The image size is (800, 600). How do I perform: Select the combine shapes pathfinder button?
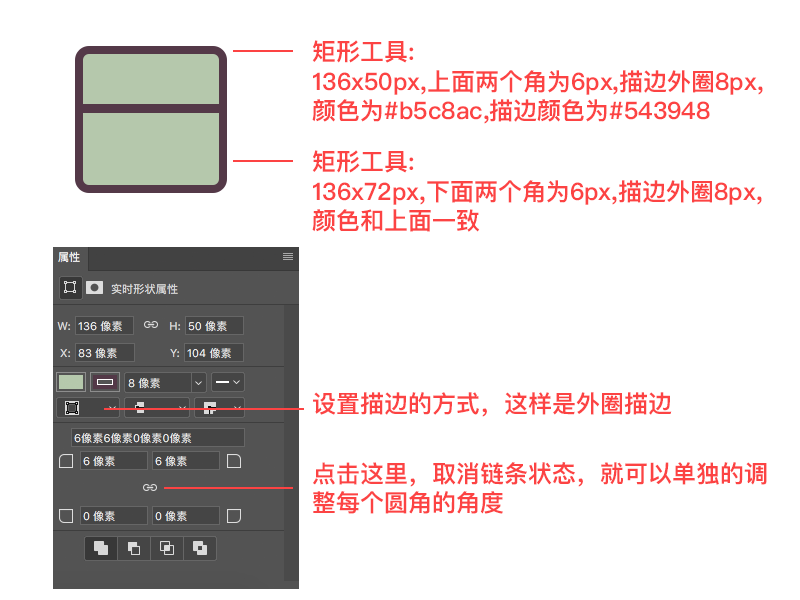point(101,548)
